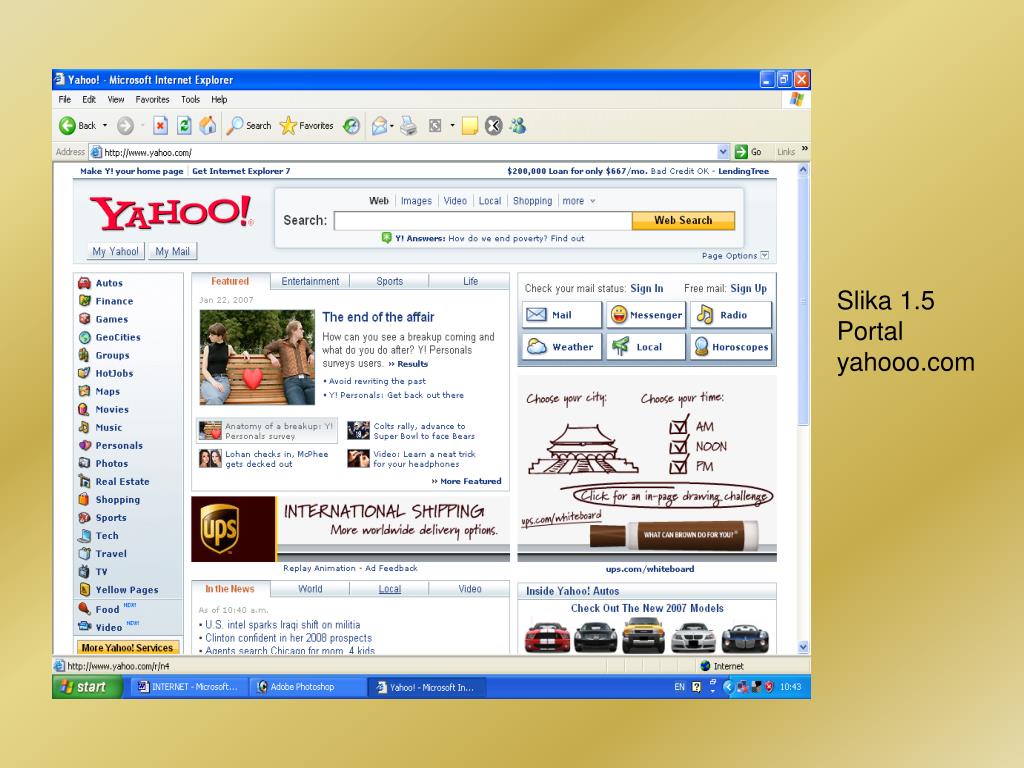
Task: Expand the address bar dropdown arrow
Action: (723, 152)
